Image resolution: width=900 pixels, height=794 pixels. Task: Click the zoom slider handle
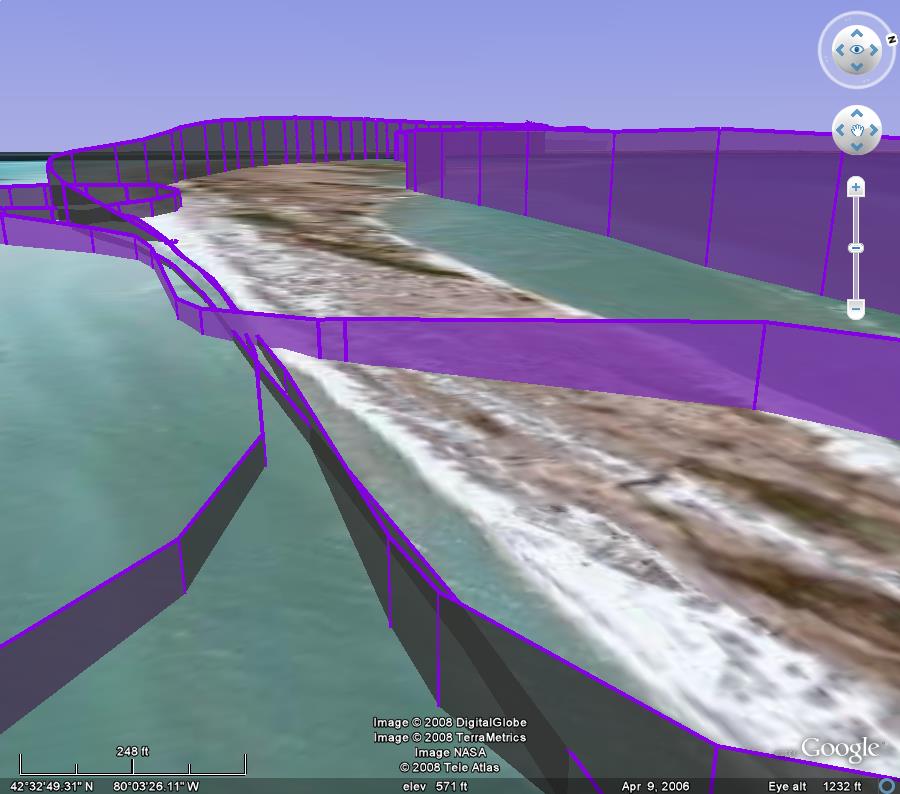856,248
